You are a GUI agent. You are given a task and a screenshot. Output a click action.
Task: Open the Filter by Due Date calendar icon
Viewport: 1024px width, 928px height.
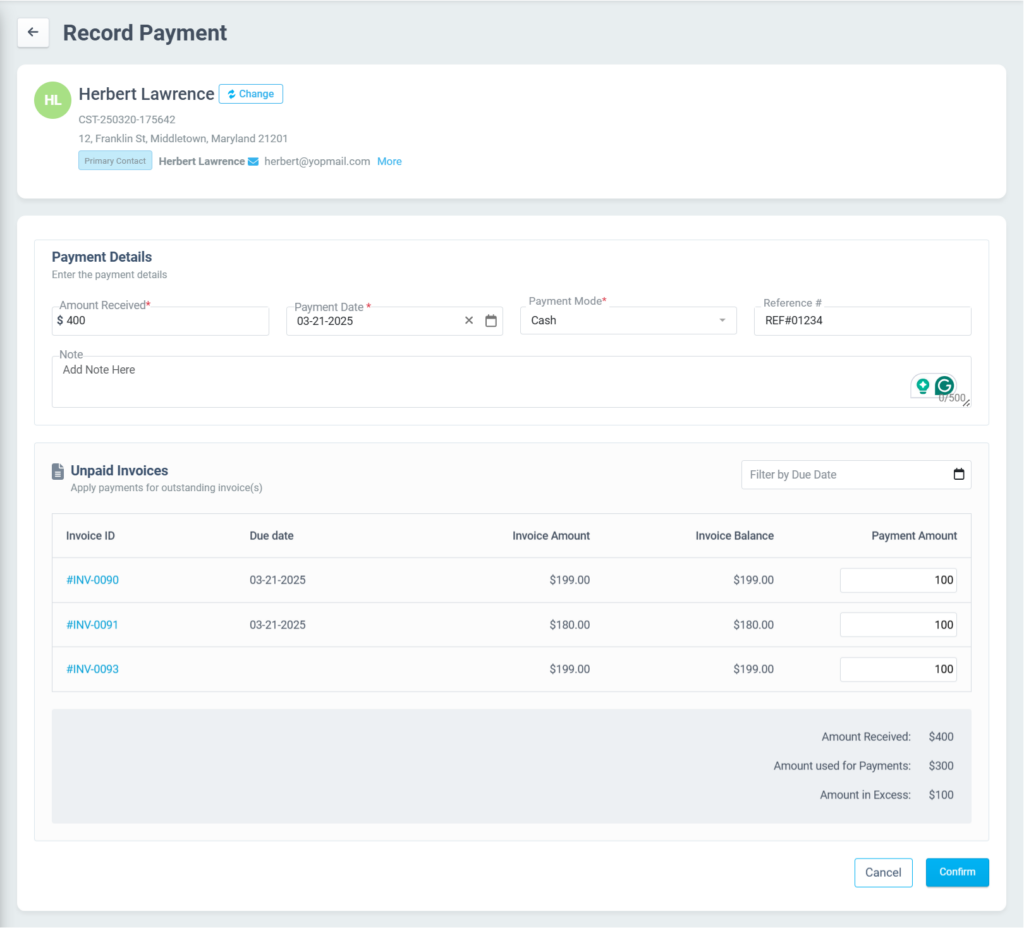[x=959, y=474]
